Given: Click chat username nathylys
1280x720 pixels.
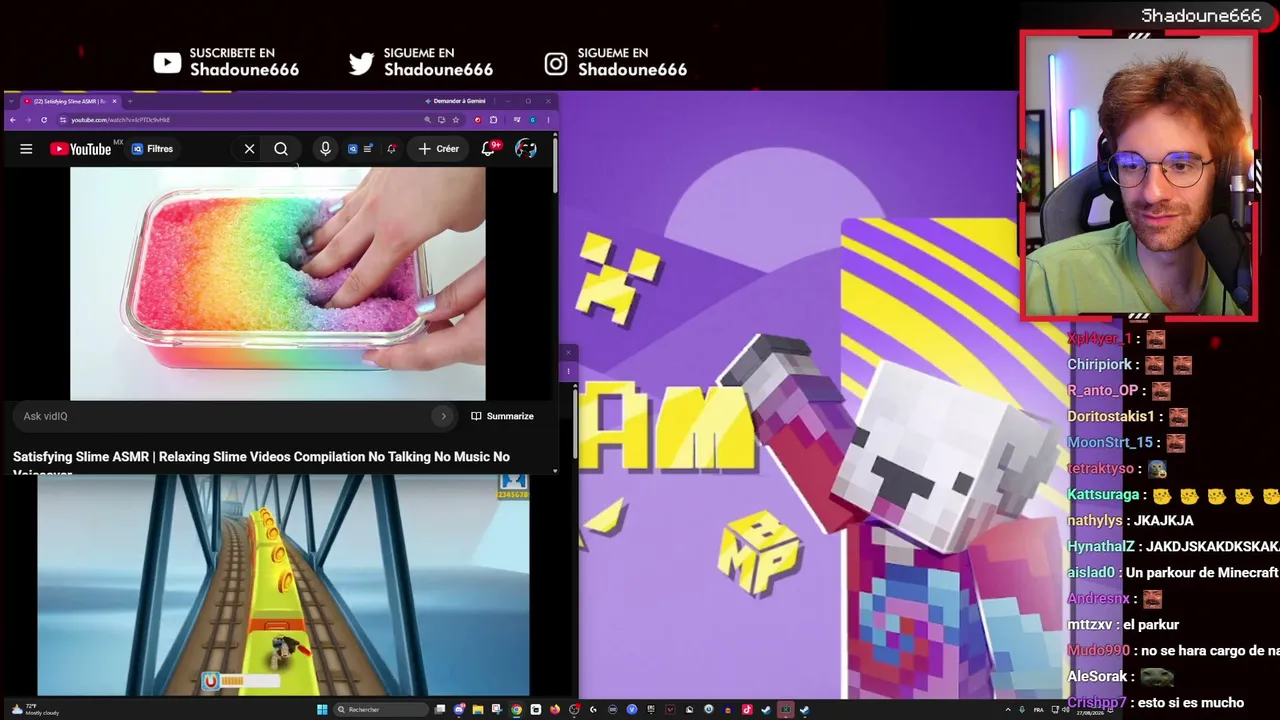Looking at the screenshot, I should 1095,521.
